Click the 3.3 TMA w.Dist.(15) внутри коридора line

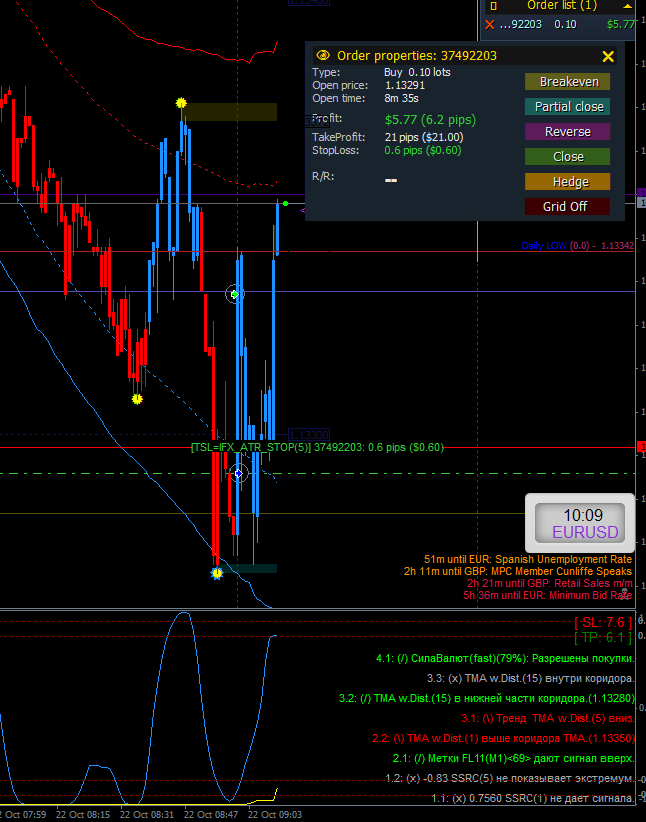[x=531, y=678]
